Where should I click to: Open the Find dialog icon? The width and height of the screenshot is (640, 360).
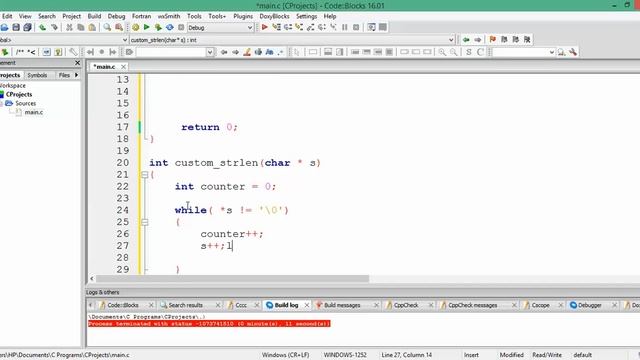tap(107, 27)
